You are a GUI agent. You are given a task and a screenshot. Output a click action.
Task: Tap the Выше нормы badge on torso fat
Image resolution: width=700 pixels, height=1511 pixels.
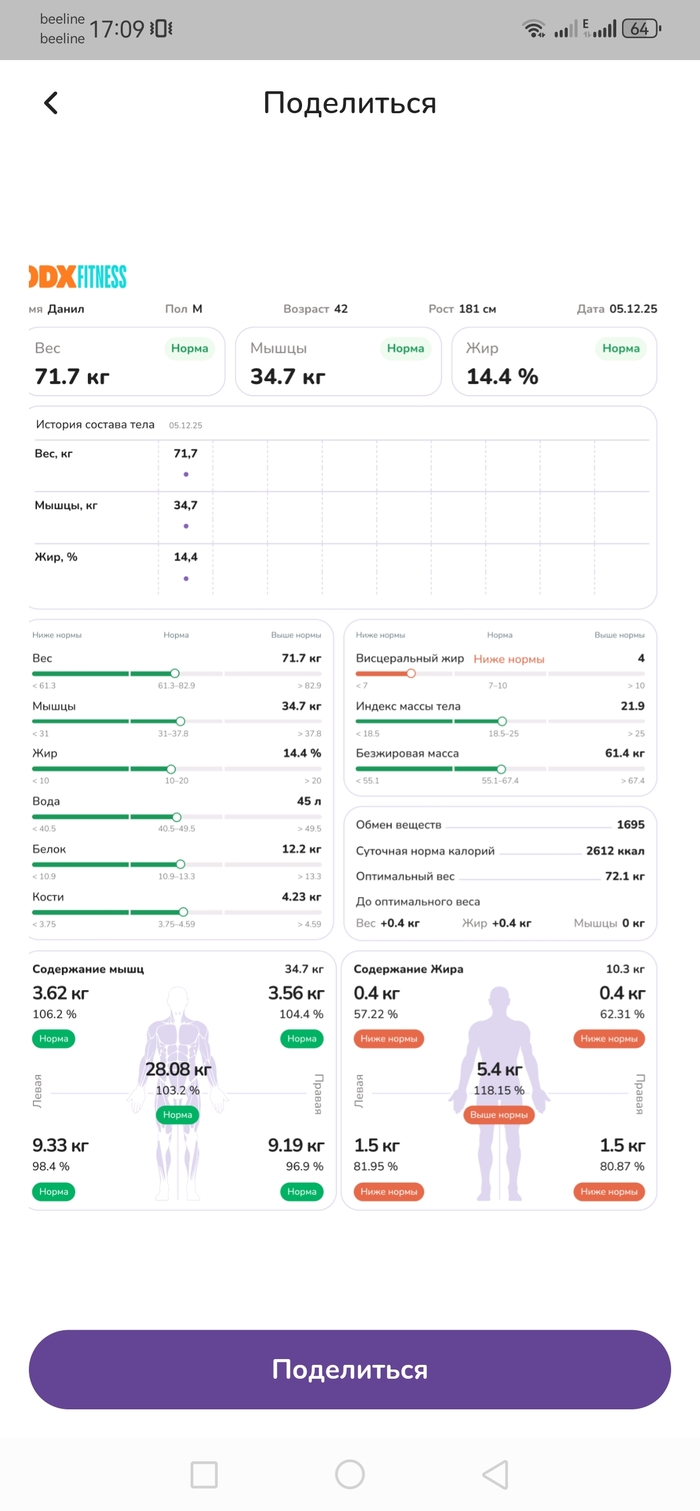[499, 1115]
